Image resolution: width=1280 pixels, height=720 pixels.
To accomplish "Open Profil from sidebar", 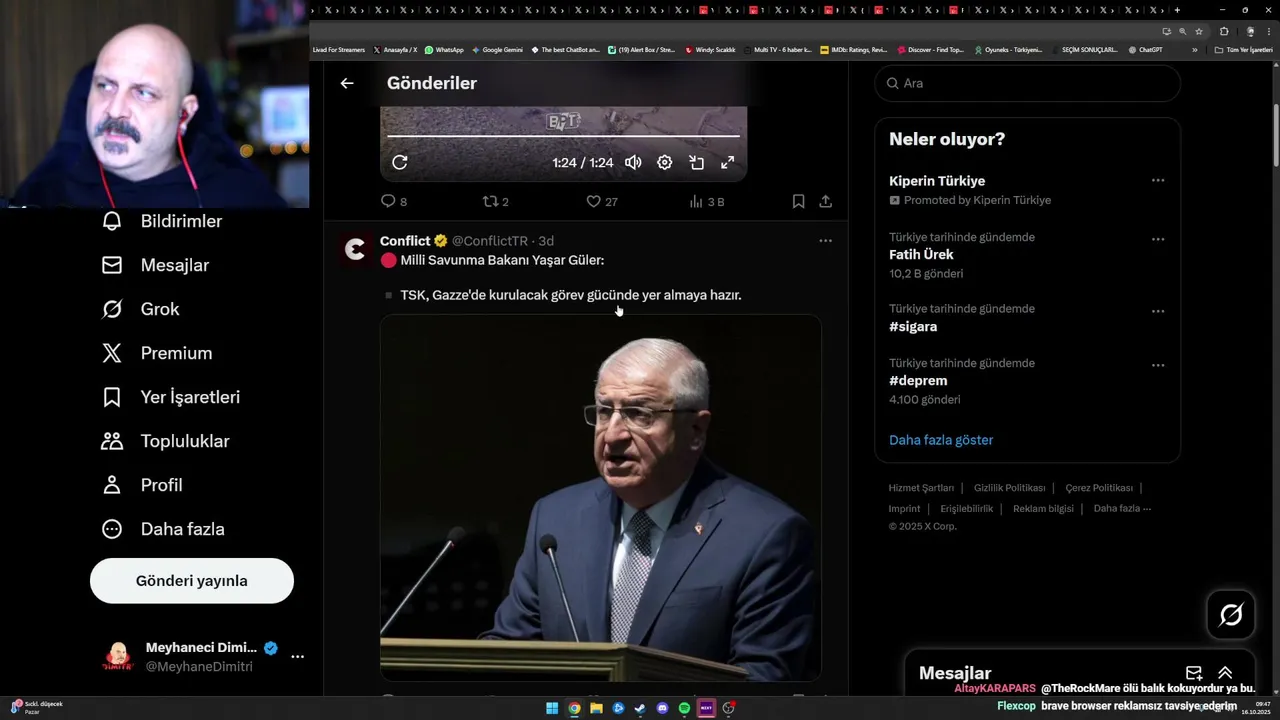I will click(x=141, y=485).
